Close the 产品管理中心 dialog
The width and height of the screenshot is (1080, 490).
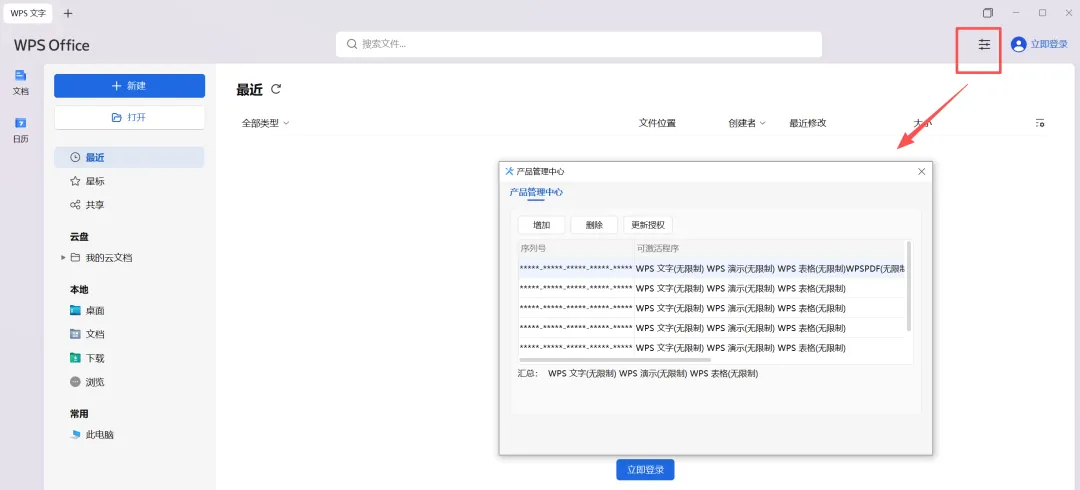[x=922, y=172]
